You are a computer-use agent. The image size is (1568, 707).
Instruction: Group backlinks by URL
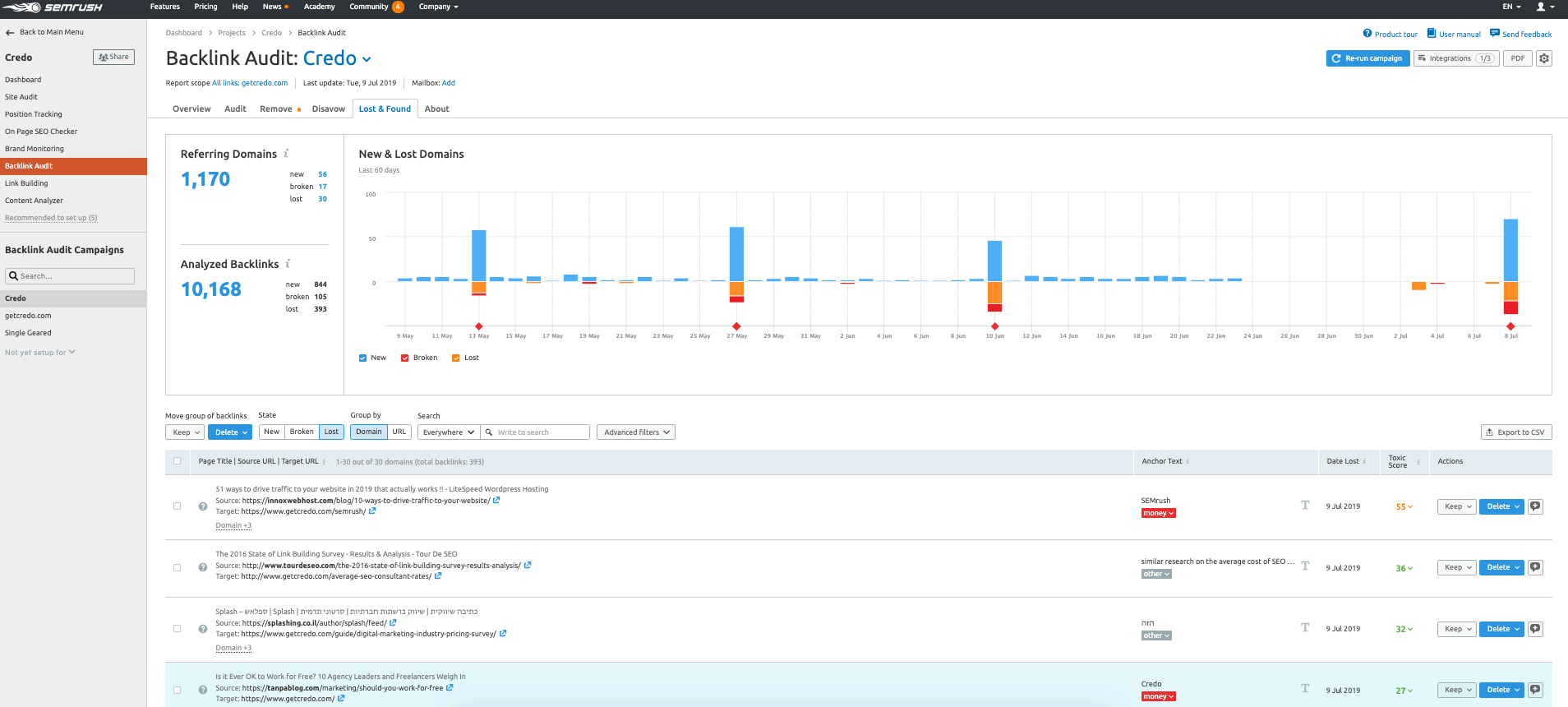(399, 432)
